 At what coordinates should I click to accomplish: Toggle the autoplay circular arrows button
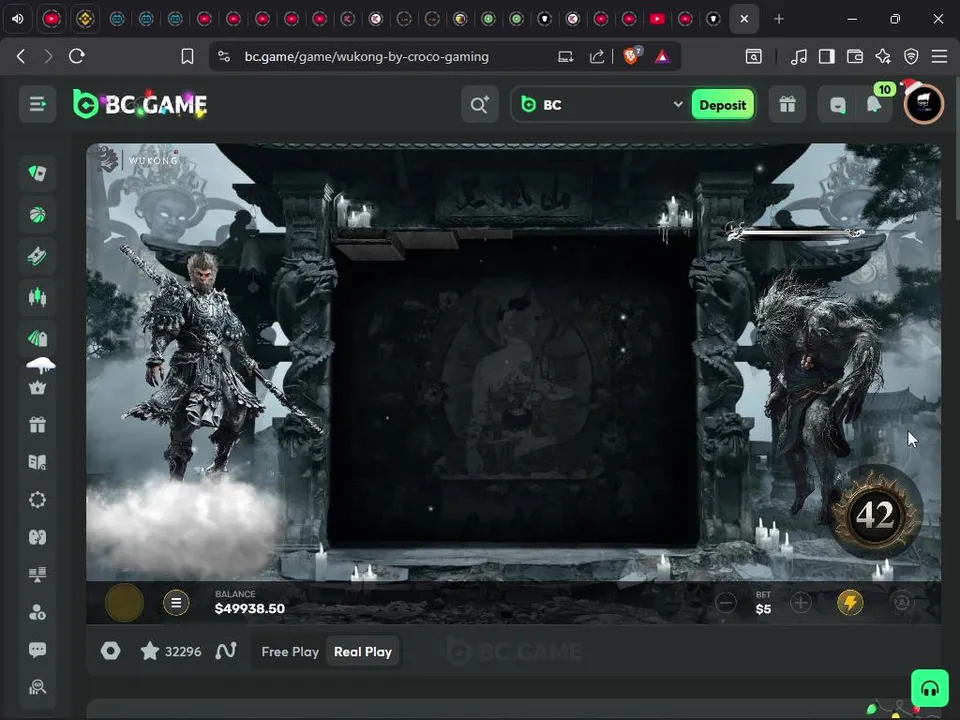coord(901,603)
